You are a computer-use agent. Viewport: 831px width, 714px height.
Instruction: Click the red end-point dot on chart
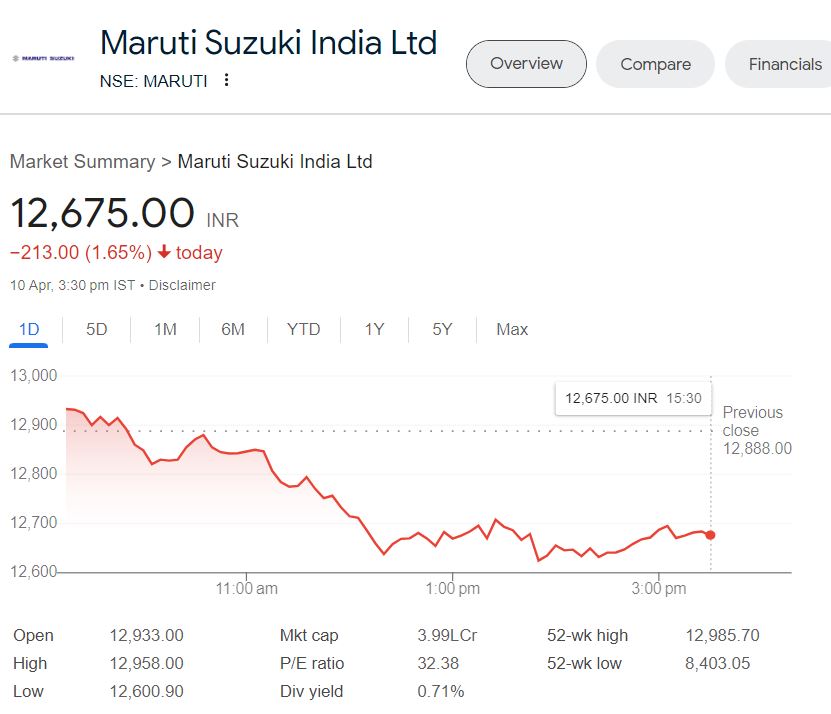pos(710,535)
